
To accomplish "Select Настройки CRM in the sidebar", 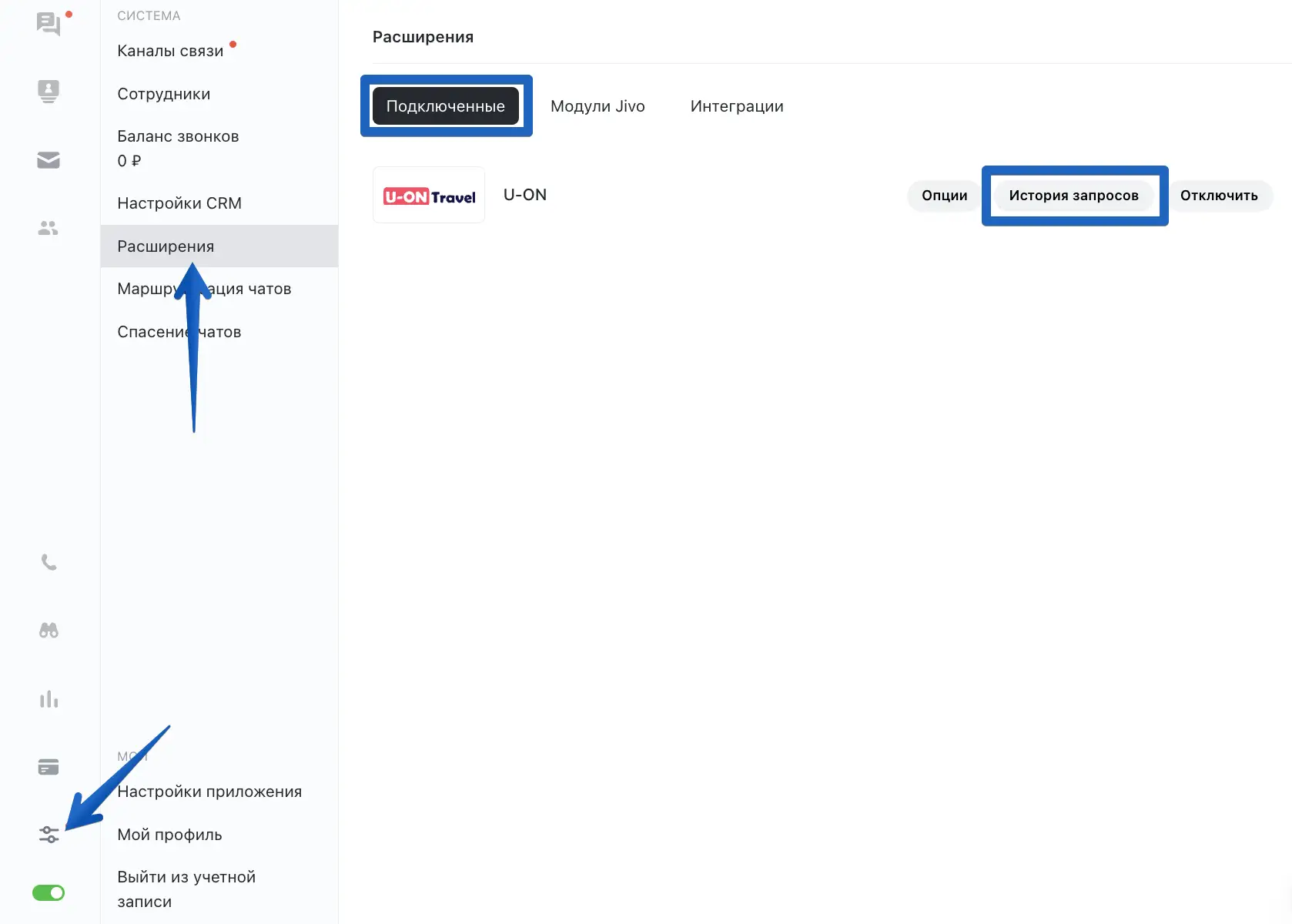I will pos(179,203).
